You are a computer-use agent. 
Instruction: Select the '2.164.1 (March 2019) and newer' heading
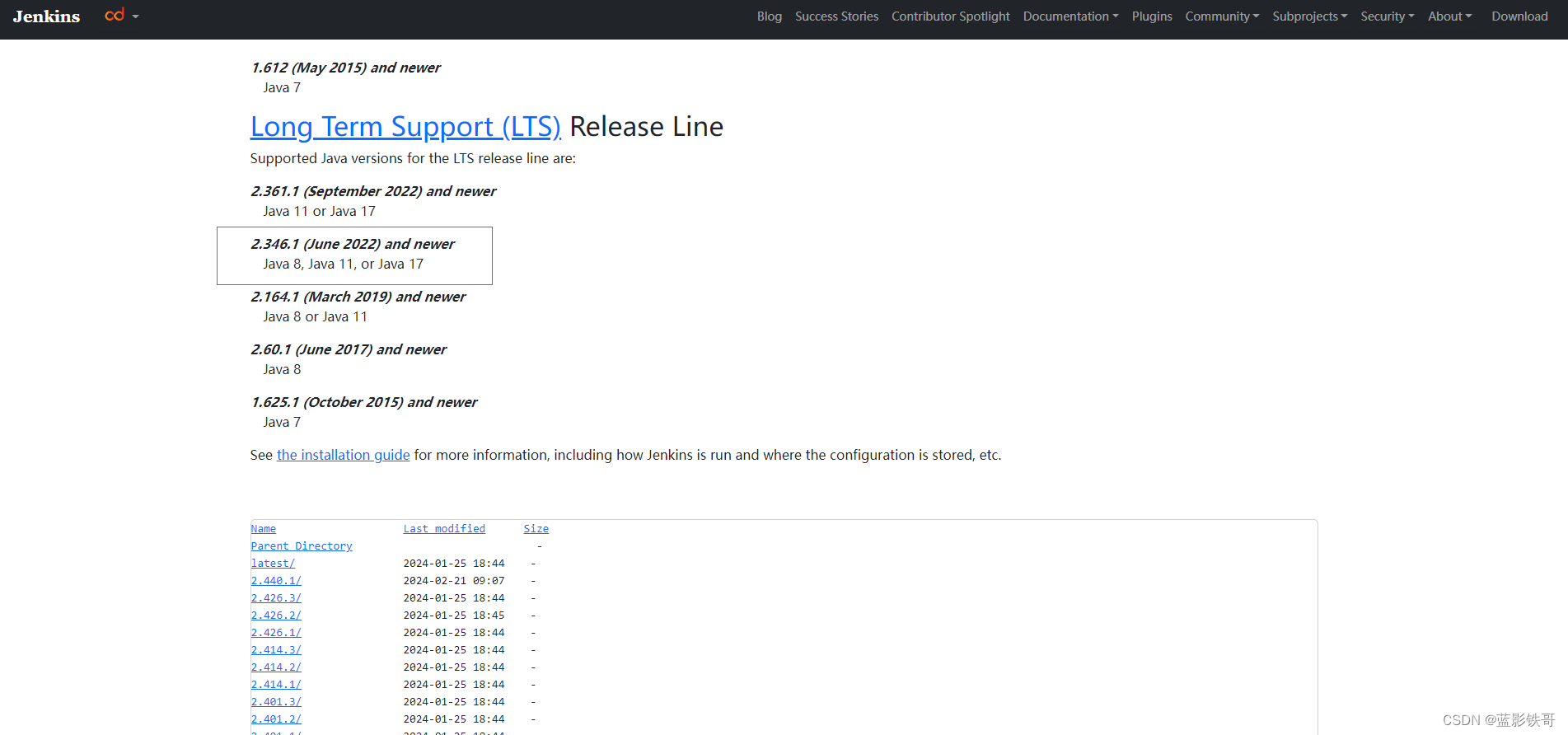[358, 297]
